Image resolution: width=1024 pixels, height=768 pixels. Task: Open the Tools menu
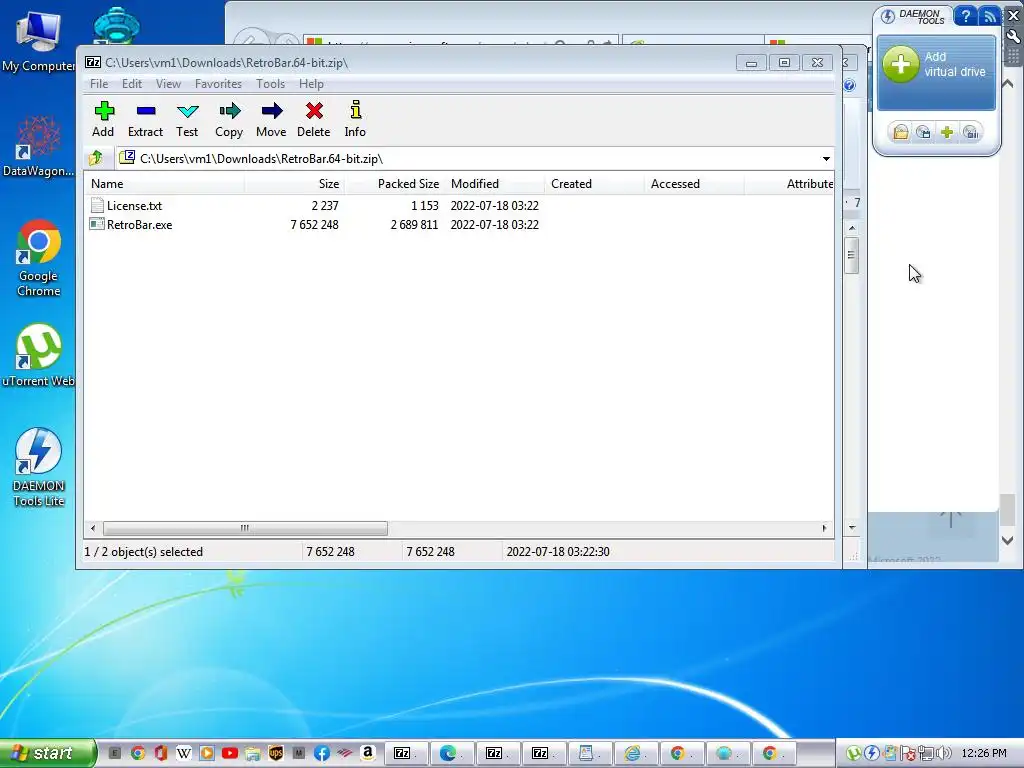click(x=270, y=84)
